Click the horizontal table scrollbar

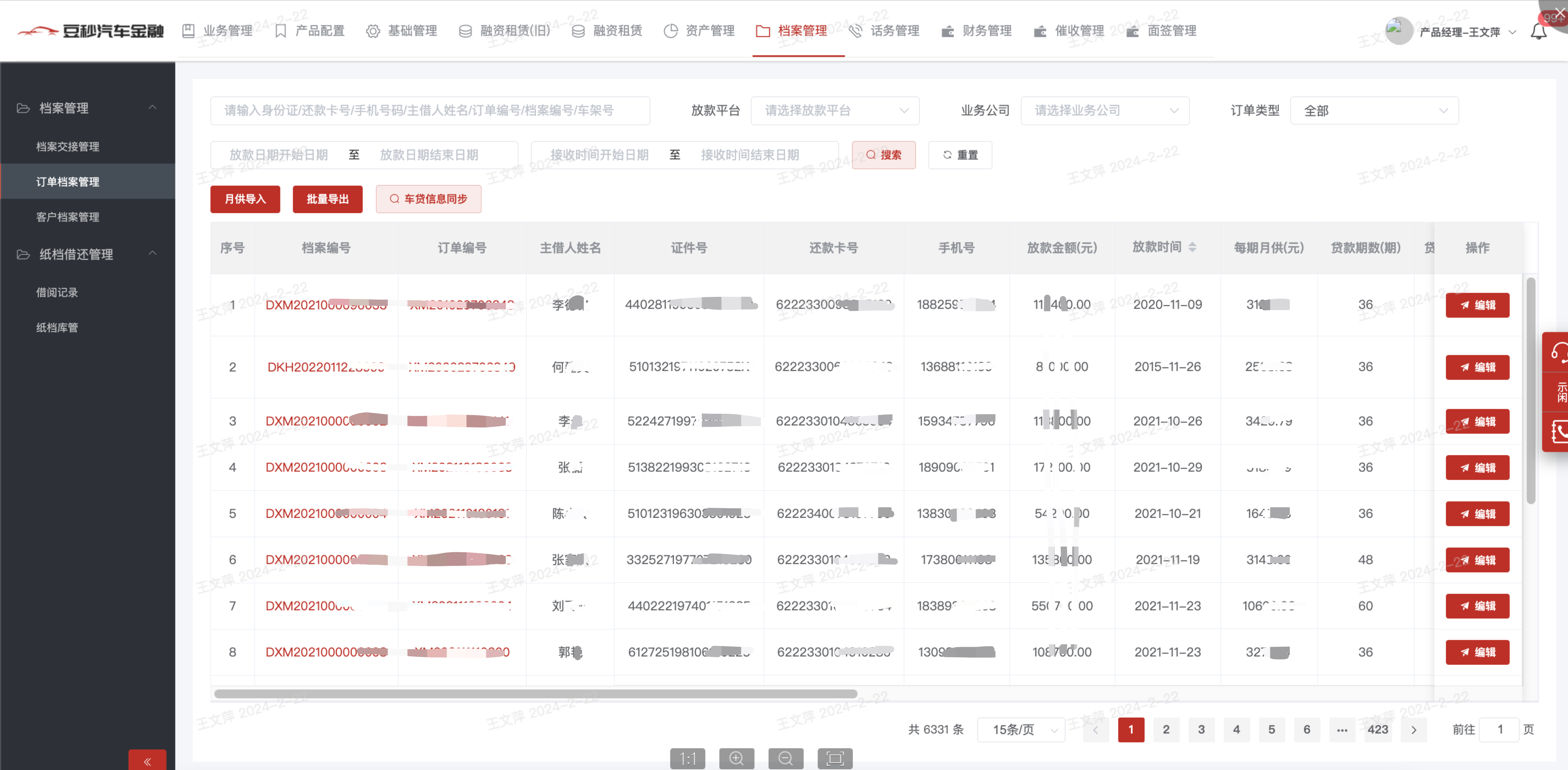click(536, 694)
